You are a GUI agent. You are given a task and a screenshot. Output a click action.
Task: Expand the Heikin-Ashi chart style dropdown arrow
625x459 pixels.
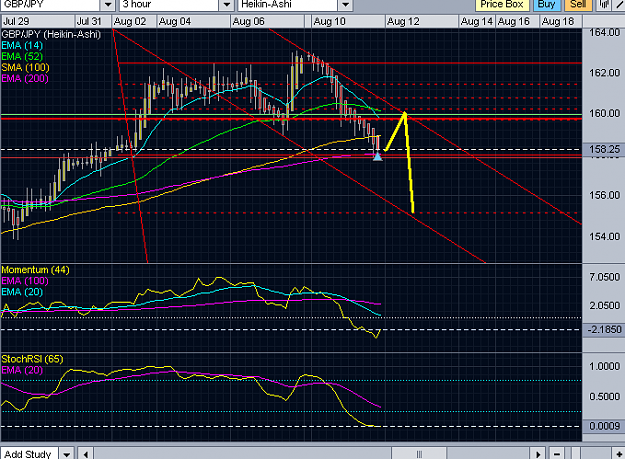tap(345, 5)
